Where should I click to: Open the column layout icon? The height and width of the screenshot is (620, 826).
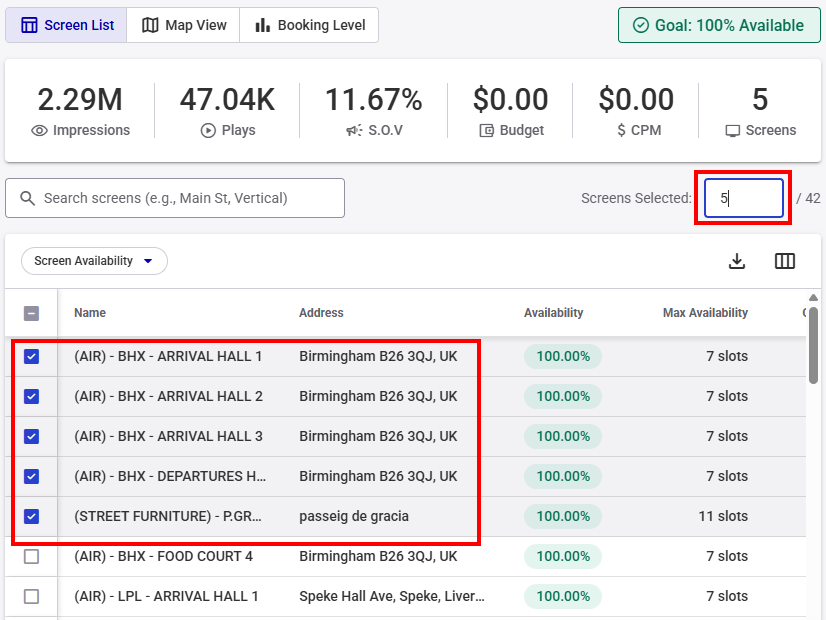pos(785,261)
